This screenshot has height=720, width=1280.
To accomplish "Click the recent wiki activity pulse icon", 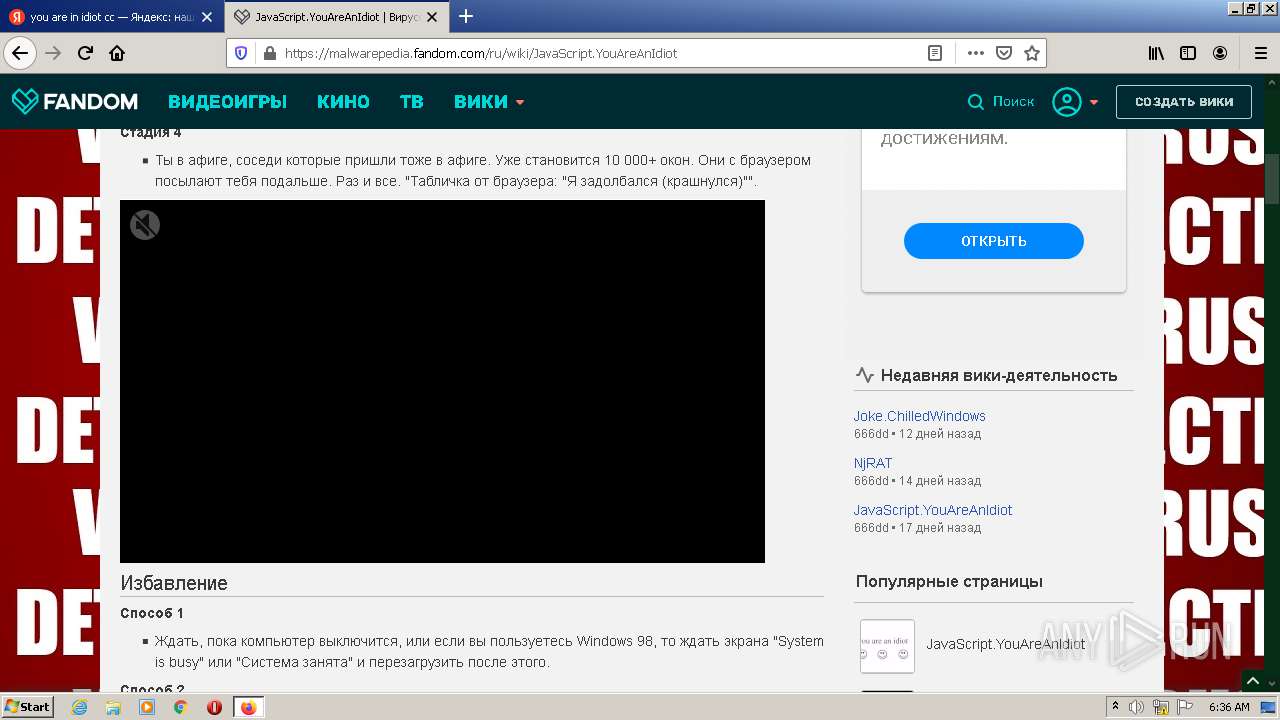I will [x=865, y=375].
